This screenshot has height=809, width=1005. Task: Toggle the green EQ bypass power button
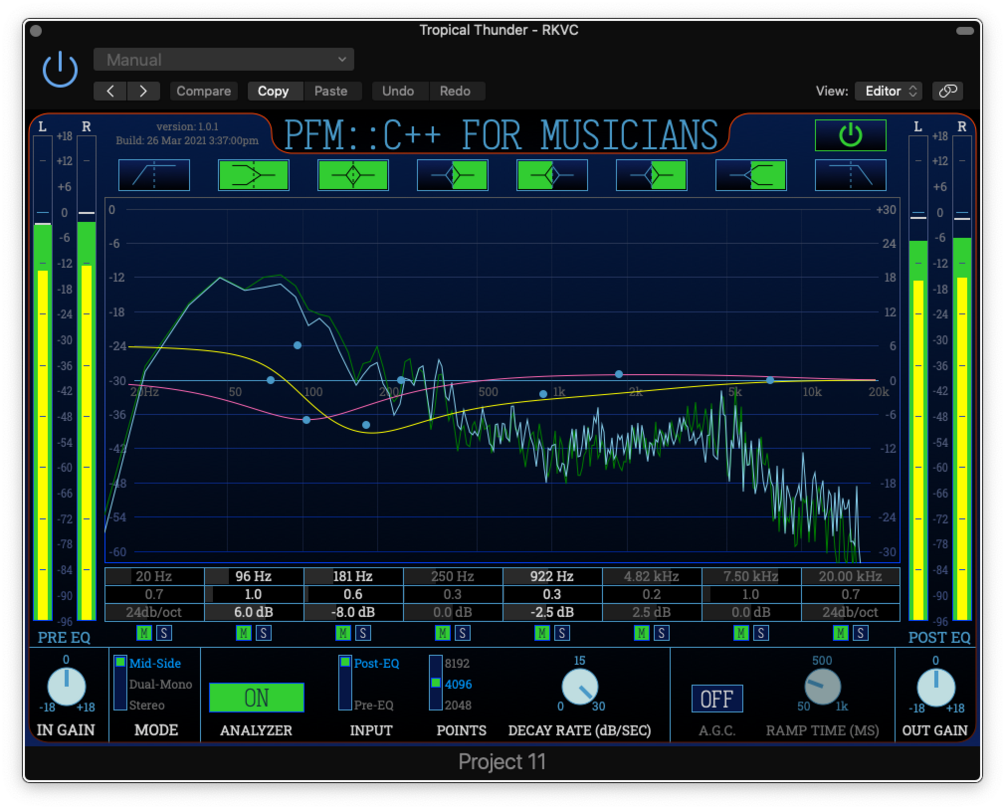click(x=851, y=135)
